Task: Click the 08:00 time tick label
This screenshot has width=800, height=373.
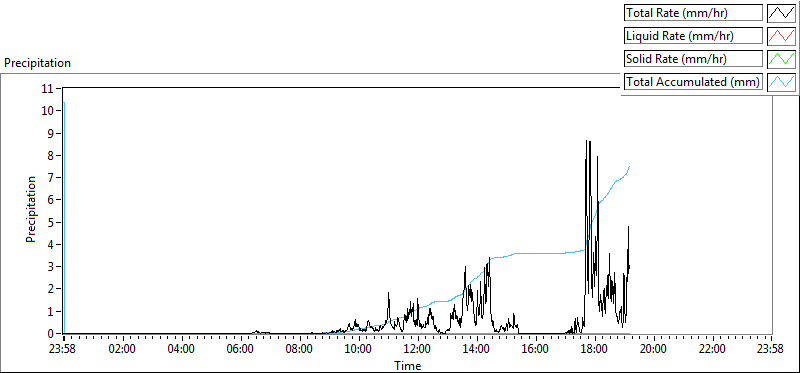Action: 300,350
